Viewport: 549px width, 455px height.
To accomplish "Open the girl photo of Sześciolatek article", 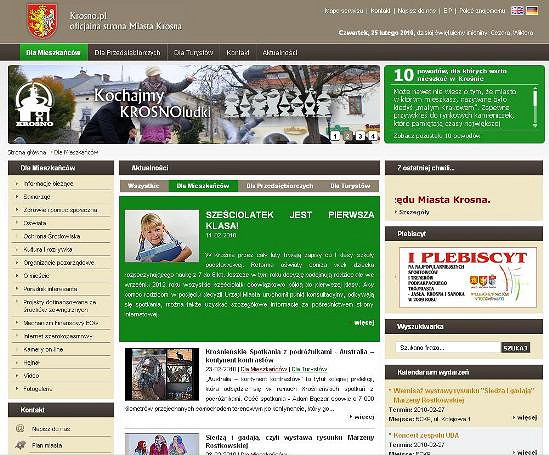I will pos(162,236).
